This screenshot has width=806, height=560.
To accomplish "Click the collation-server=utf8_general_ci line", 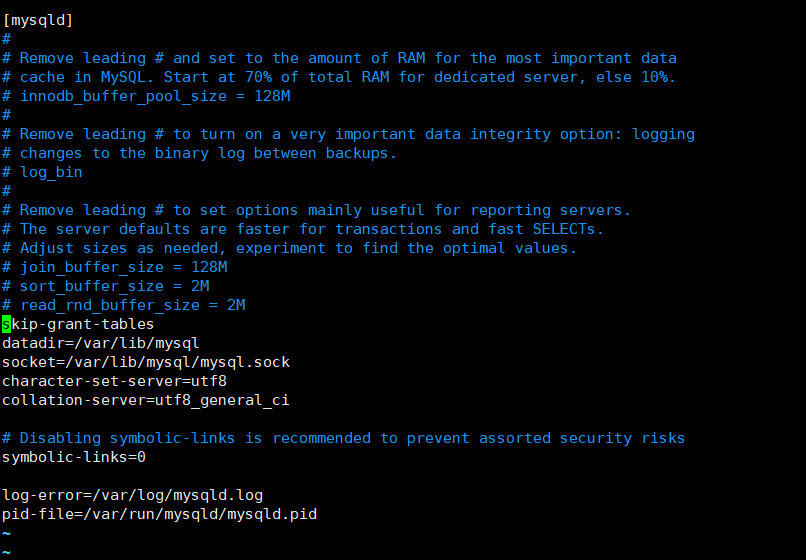I will [146, 400].
